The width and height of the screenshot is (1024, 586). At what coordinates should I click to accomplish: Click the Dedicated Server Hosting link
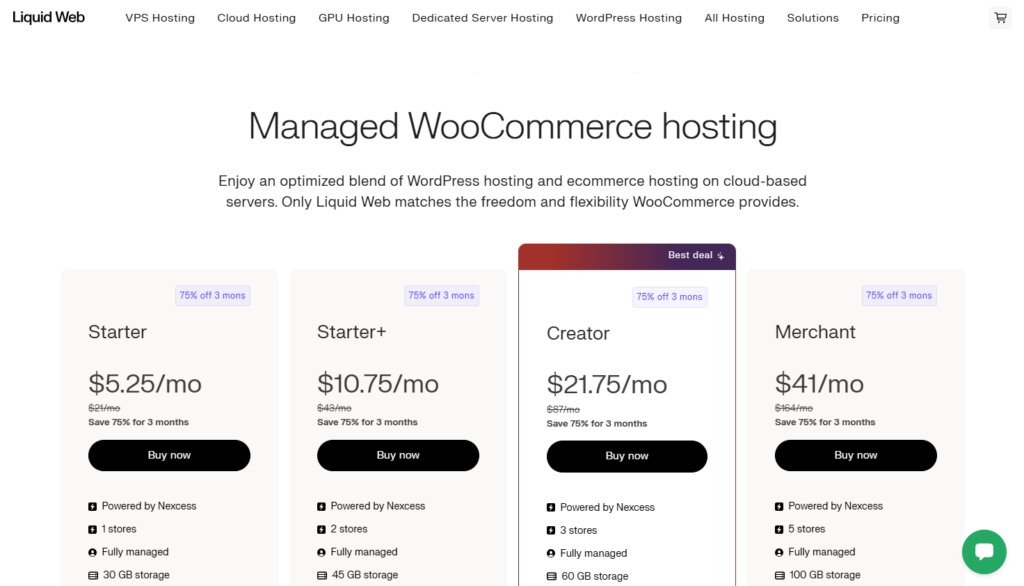[482, 17]
